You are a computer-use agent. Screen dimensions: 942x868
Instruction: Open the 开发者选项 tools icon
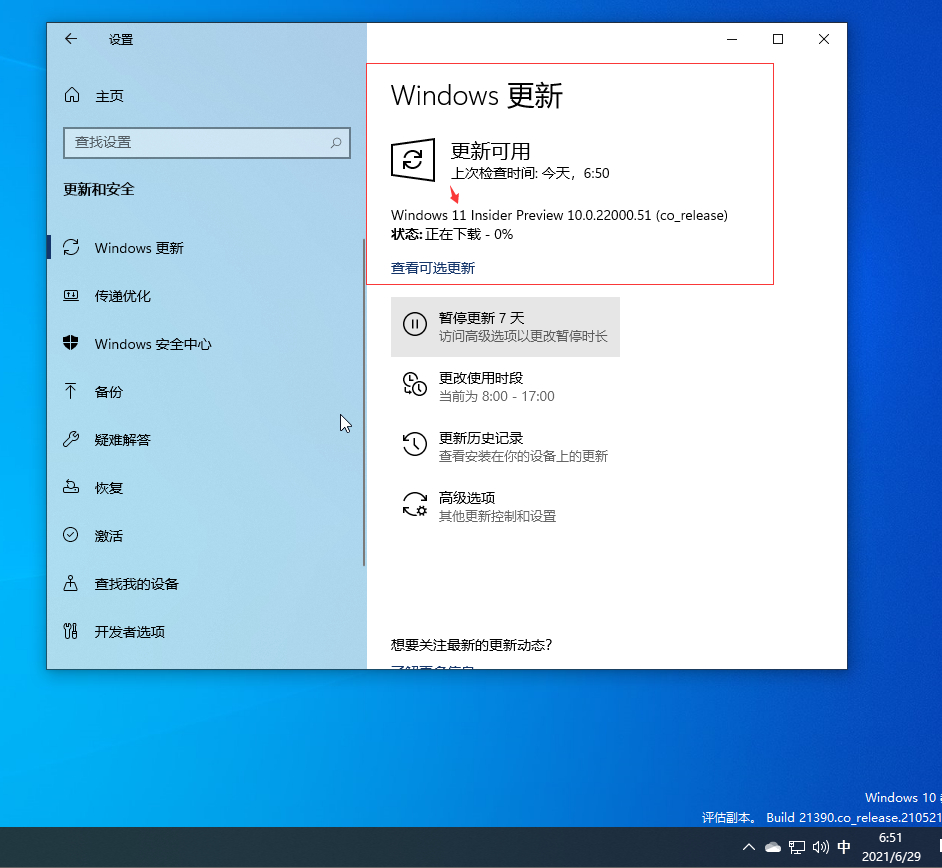pyautogui.click(x=71, y=631)
